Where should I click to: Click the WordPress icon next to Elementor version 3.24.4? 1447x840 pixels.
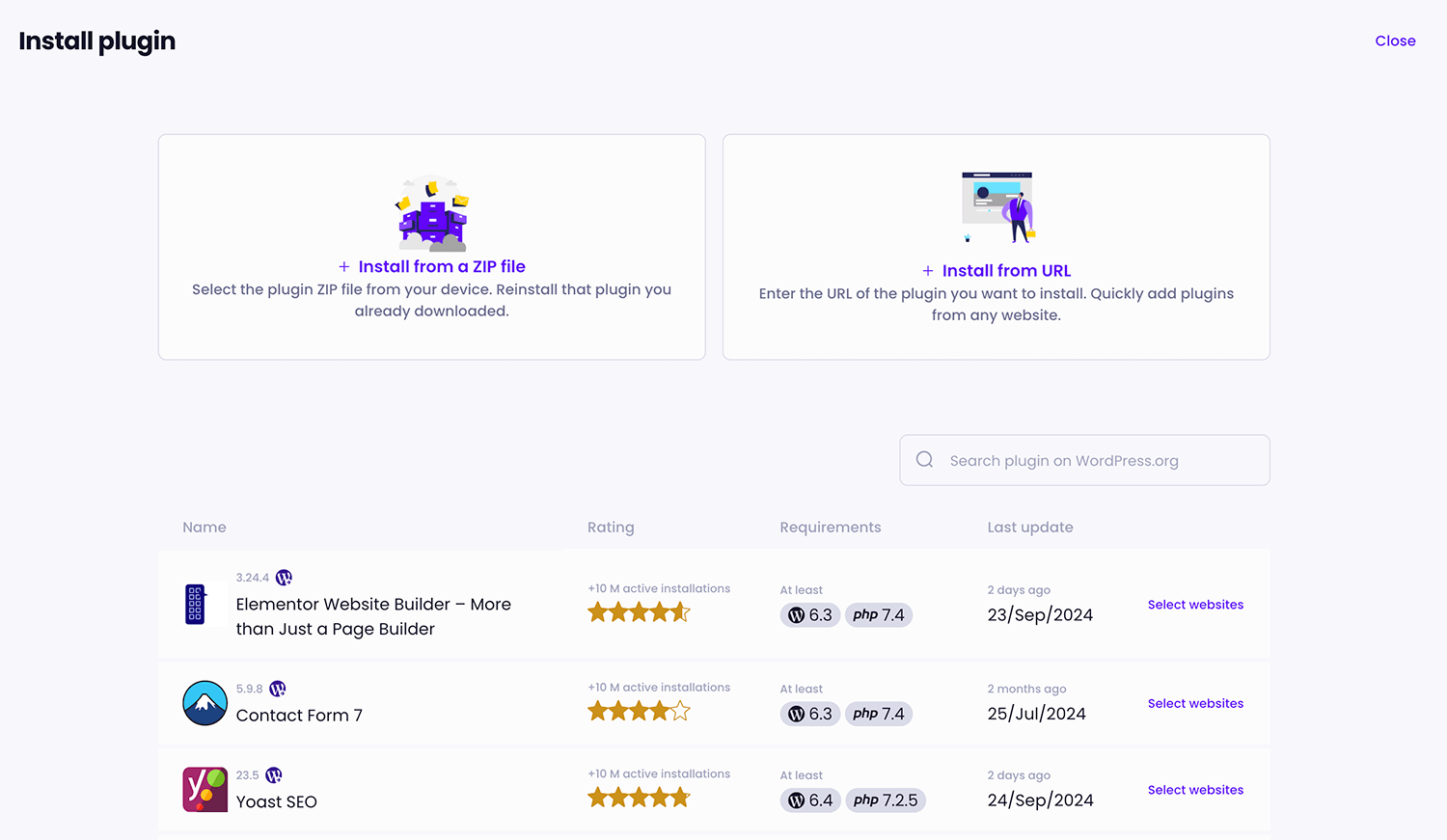pos(284,577)
